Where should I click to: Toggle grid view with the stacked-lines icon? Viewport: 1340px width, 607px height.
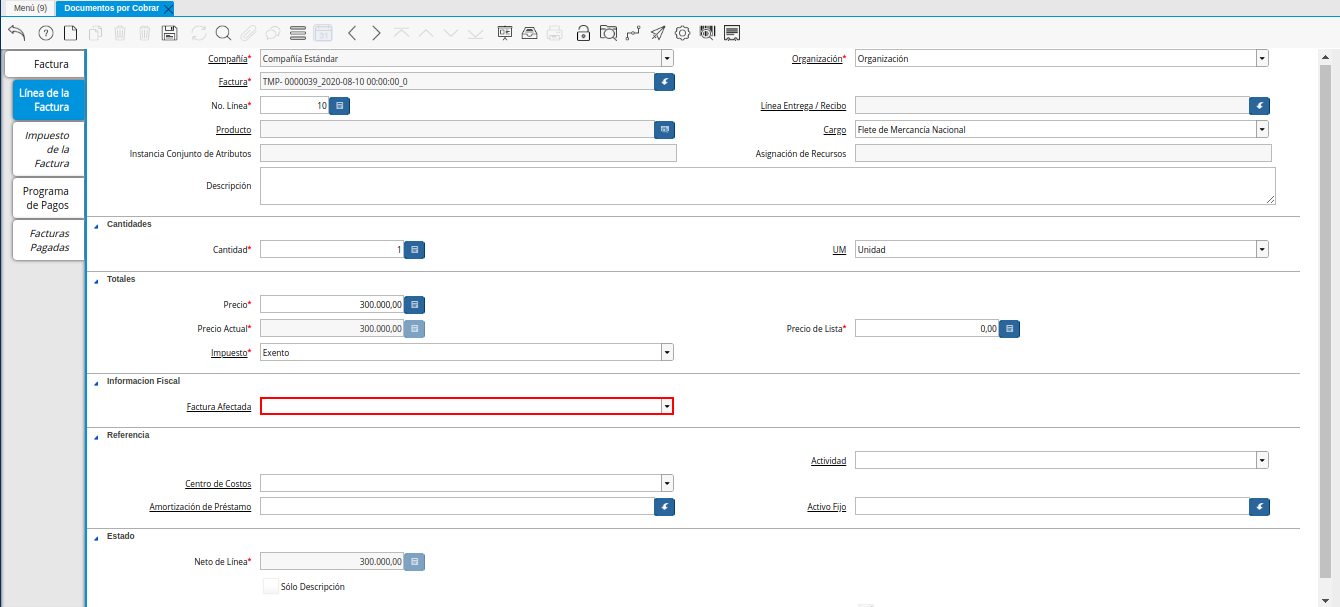pos(297,33)
